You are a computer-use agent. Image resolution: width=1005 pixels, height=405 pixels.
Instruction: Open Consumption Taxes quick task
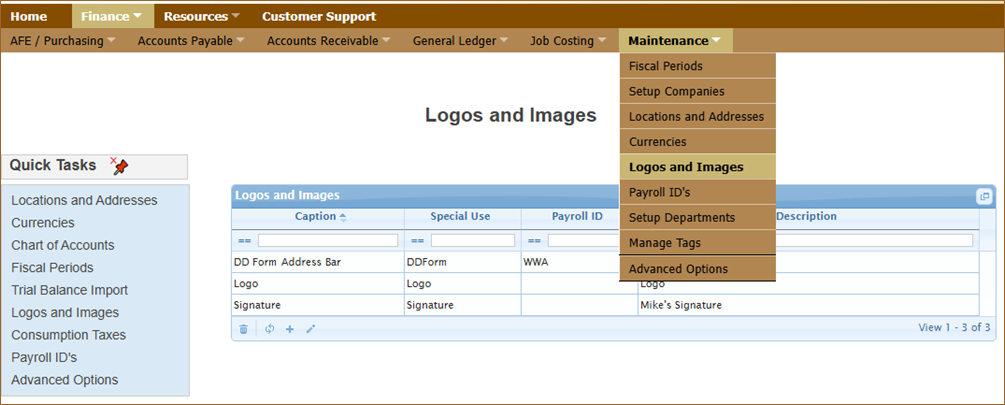click(69, 335)
